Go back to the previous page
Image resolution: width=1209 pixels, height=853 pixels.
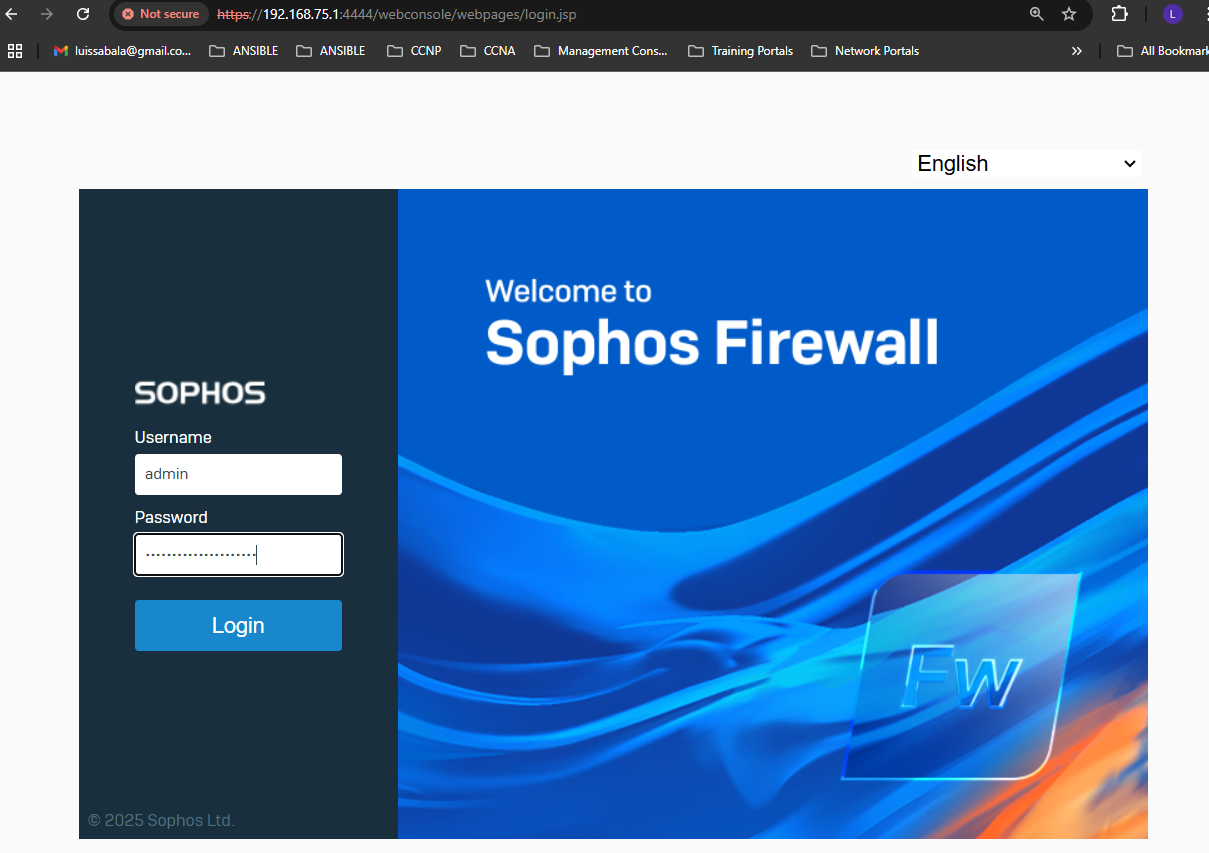point(12,14)
